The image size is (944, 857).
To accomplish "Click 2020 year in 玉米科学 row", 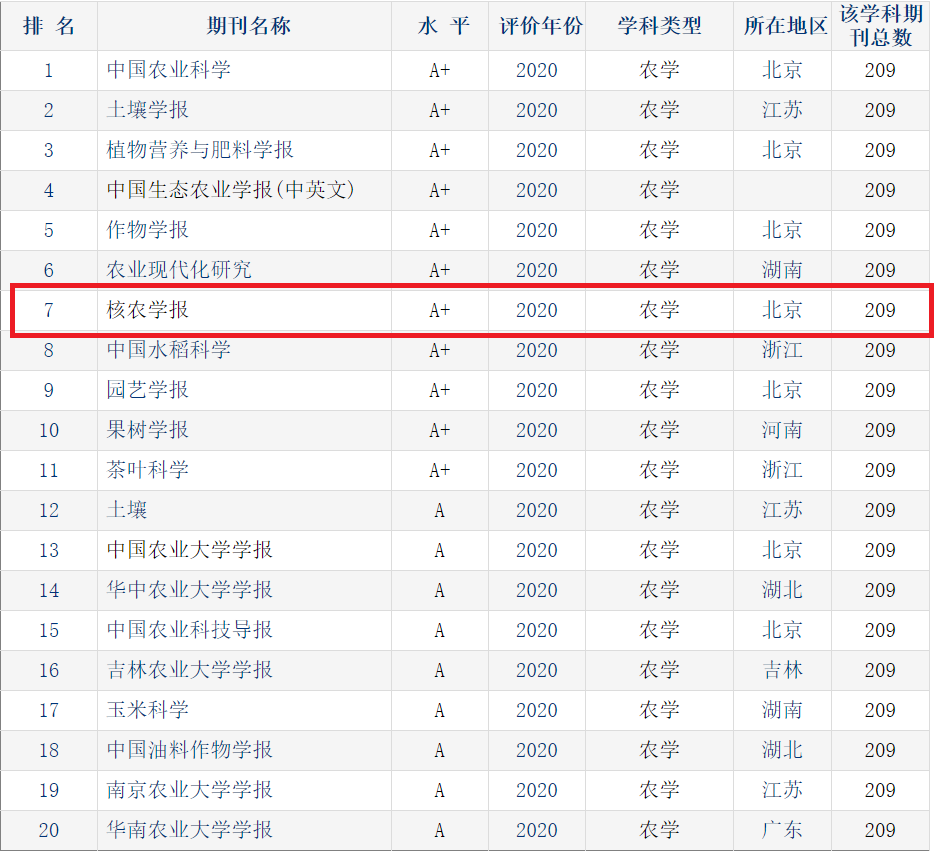I will (x=536, y=711).
